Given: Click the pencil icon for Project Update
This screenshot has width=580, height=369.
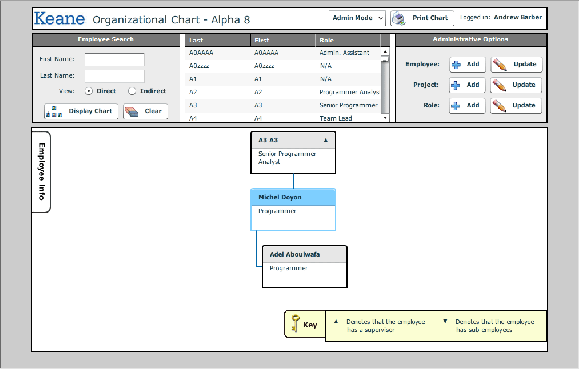Looking at the screenshot, I should point(500,85).
